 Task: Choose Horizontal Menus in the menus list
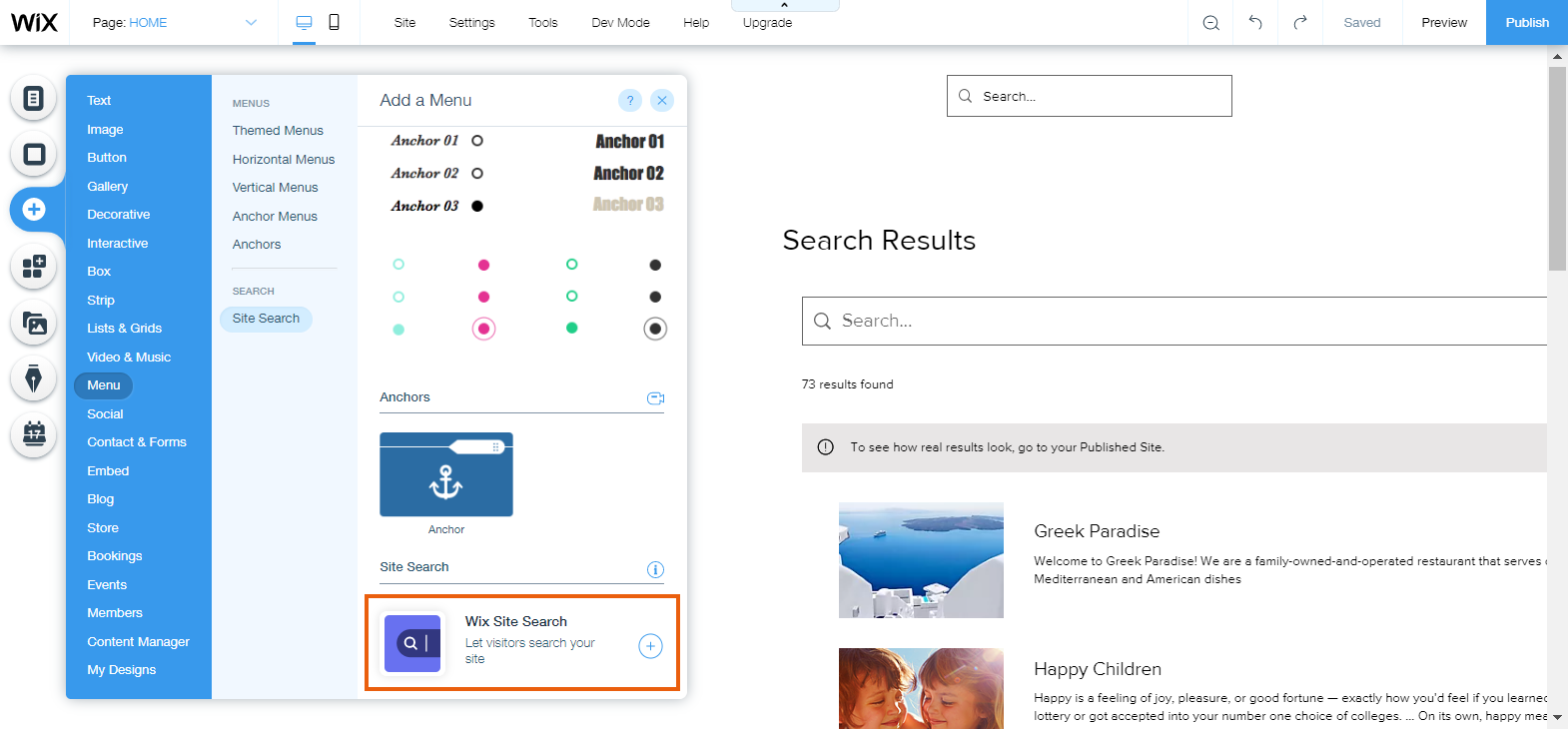[x=284, y=159]
